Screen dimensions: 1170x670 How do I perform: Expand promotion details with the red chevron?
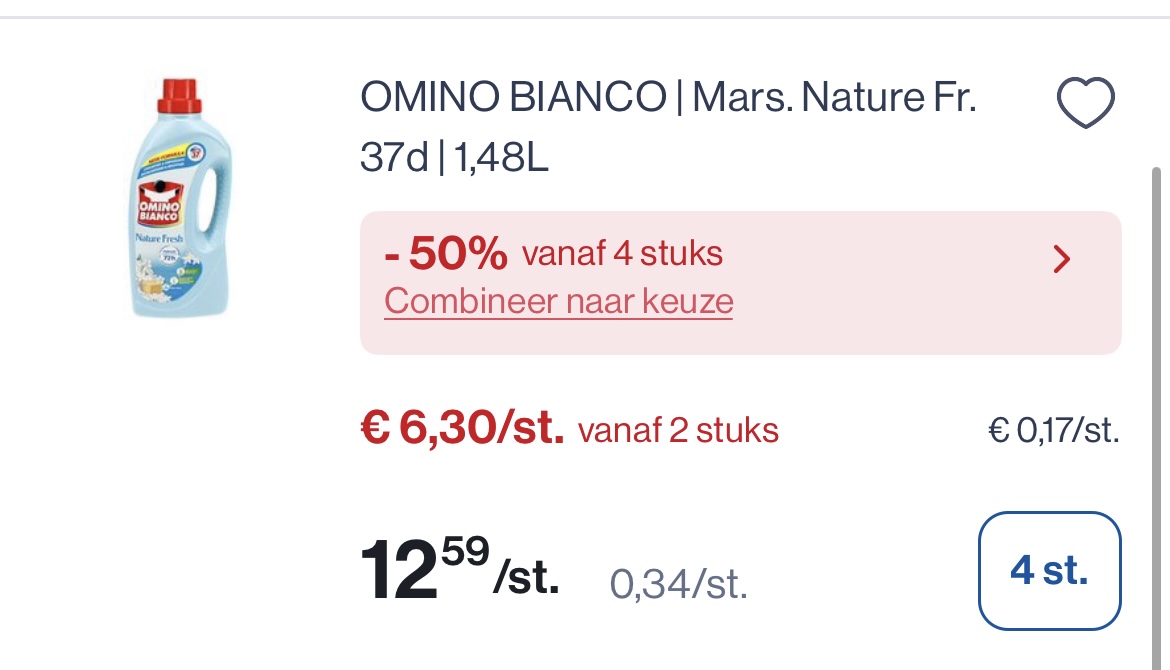tap(1062, 259)
